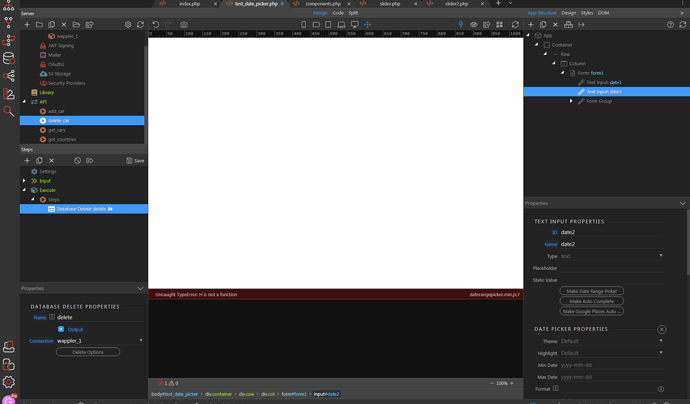Viewport: 690px width, 404px height.
Task: Click the blue move/arrows icon
Action: (x=367, y=25)
